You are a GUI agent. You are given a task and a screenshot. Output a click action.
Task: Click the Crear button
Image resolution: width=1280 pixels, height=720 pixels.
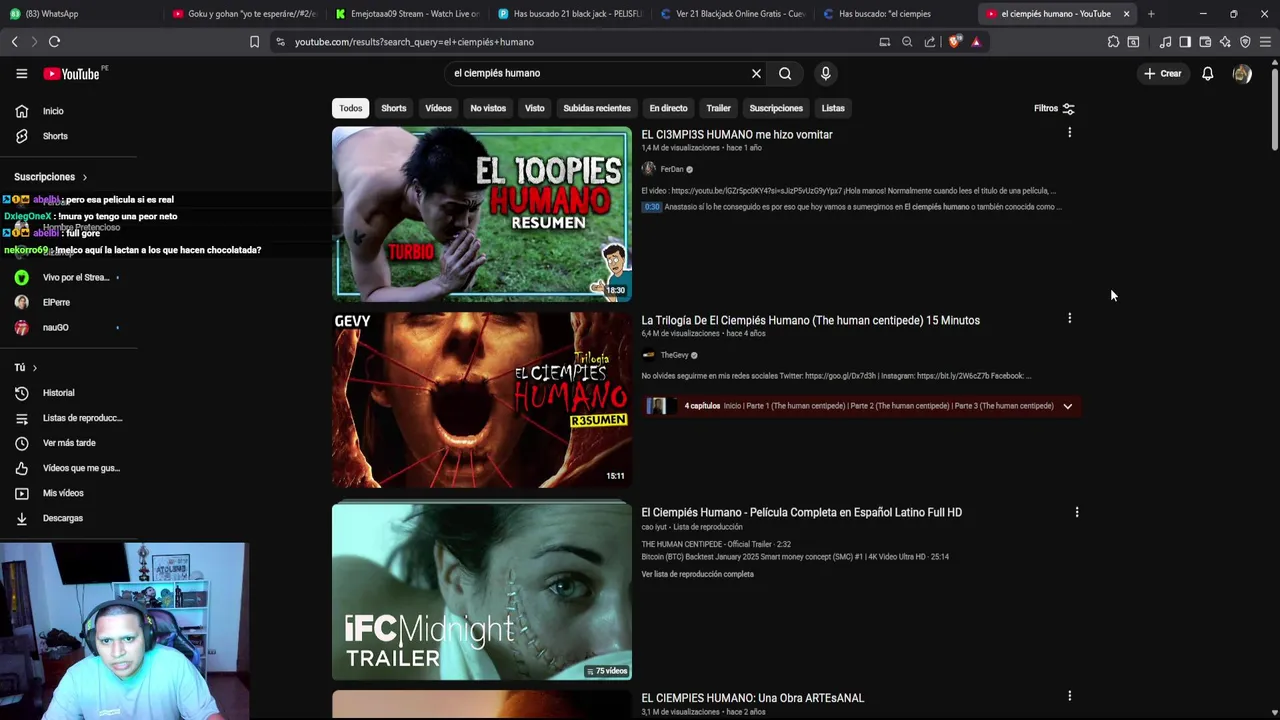[1163, 73]
